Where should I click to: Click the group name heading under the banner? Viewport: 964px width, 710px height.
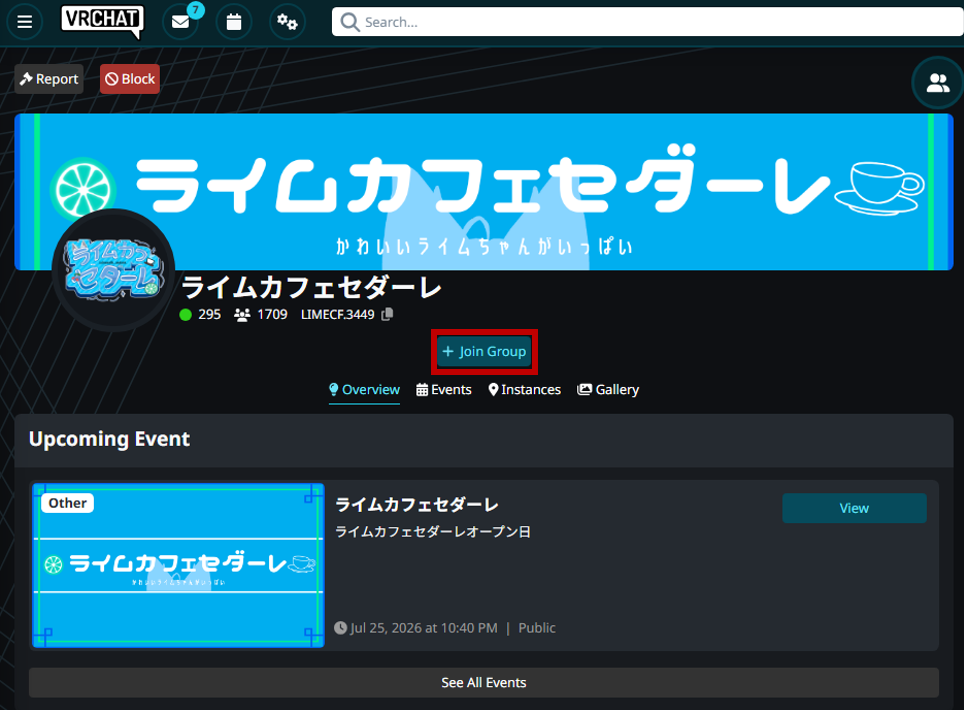pyautogui.click(x=312, y=287)
